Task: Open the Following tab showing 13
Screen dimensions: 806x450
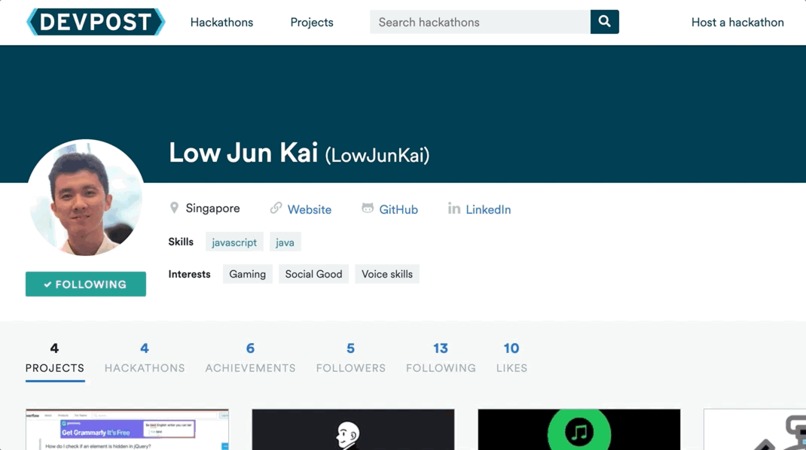Action: point(441,358)
